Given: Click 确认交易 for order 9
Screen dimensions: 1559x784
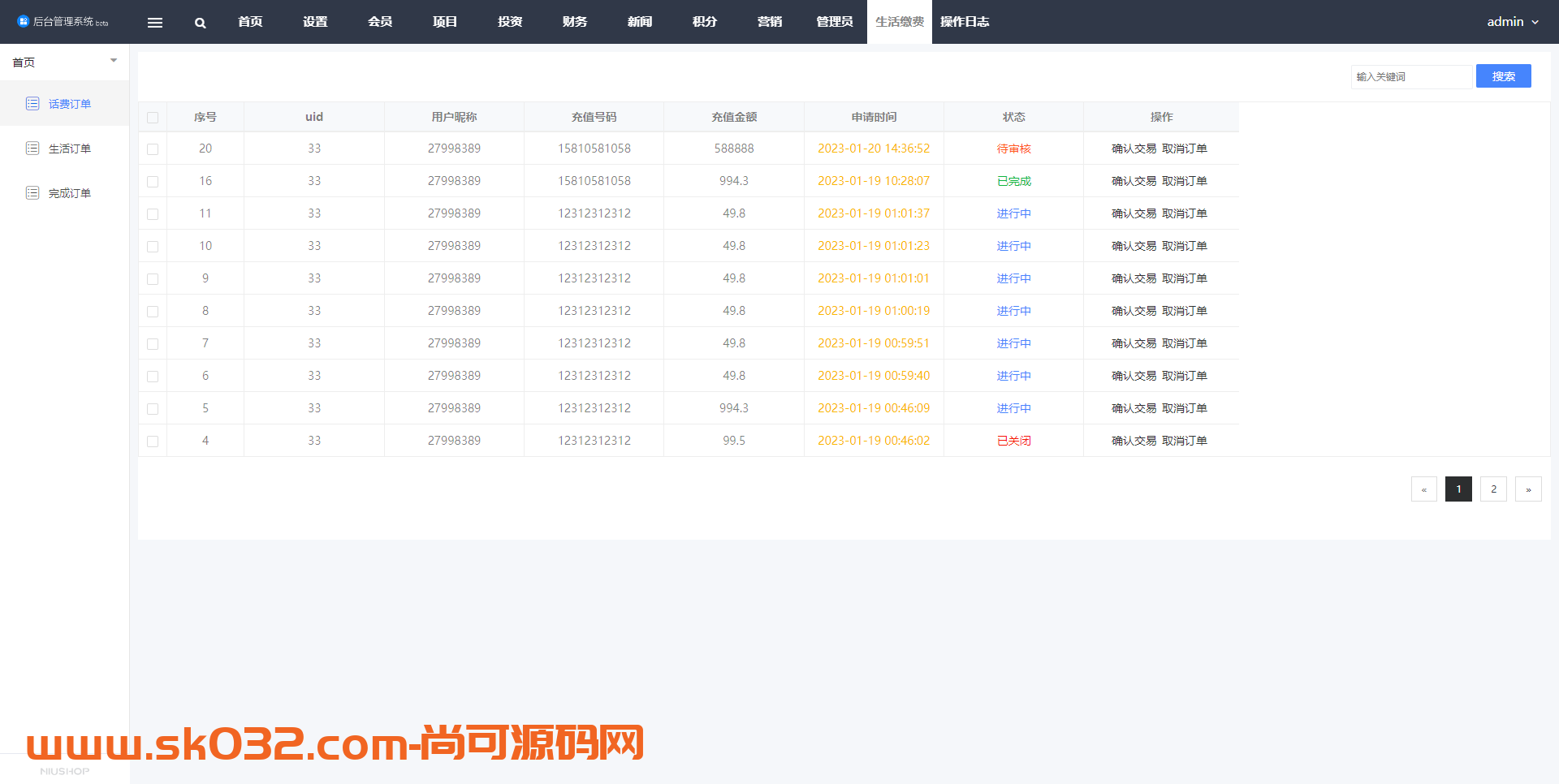Looking at the screenshot, I should [1134, 278].
